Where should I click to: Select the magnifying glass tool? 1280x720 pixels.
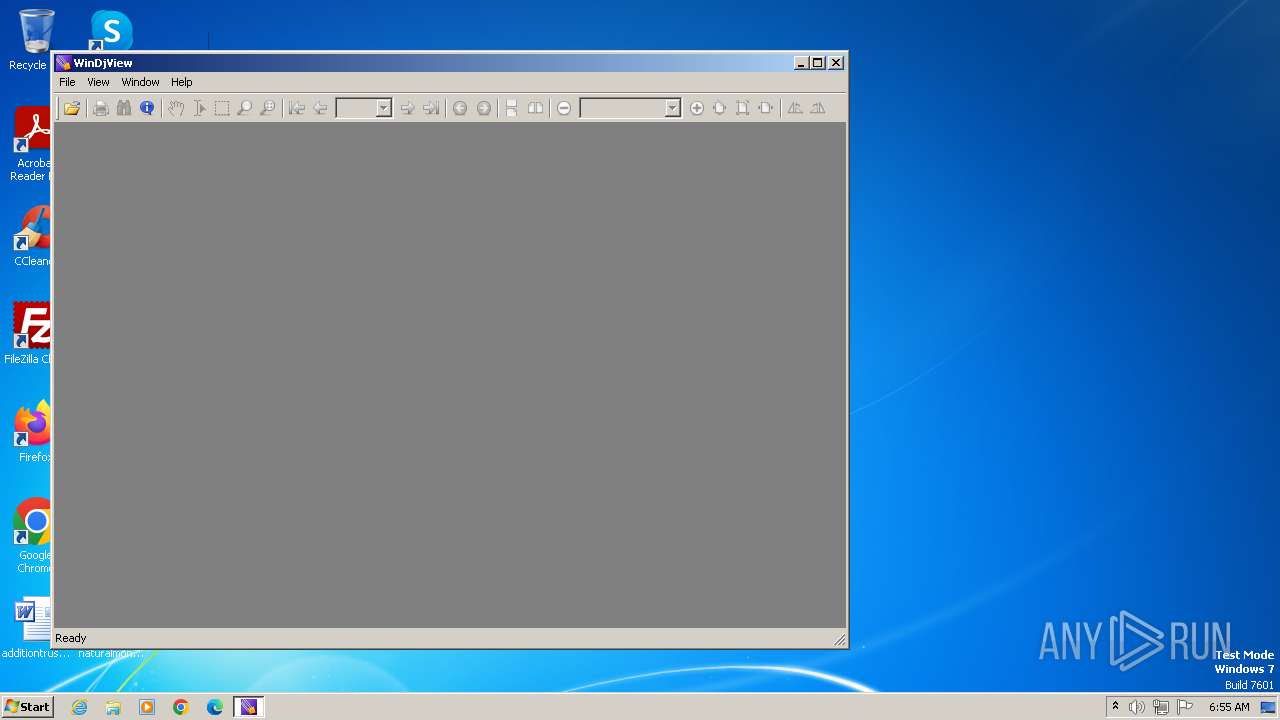245,108
